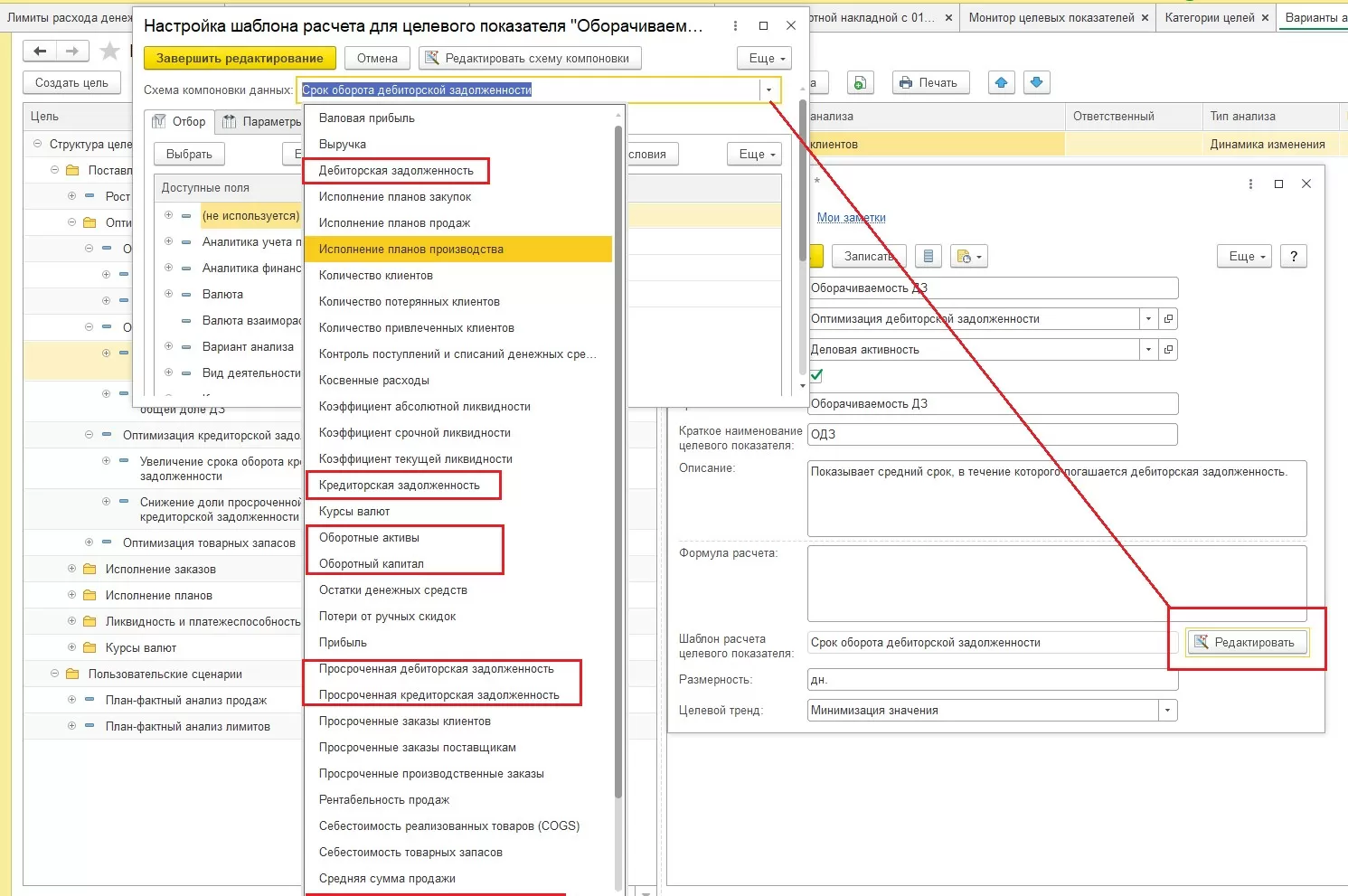Open the Еще menu in template dialog header
The image size is (1348, 896).
click(x=765, y=59)
